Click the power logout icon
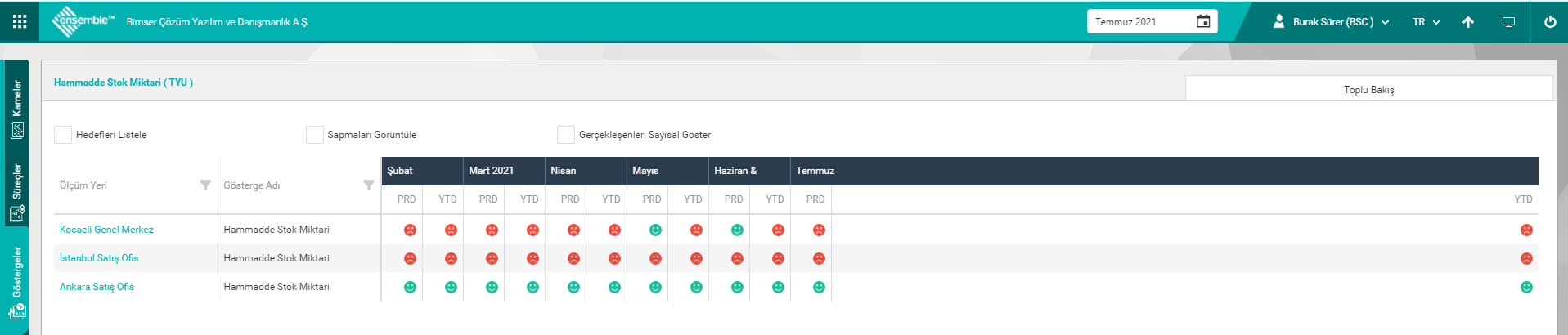1568x335 pixels. click(1549, 22)
